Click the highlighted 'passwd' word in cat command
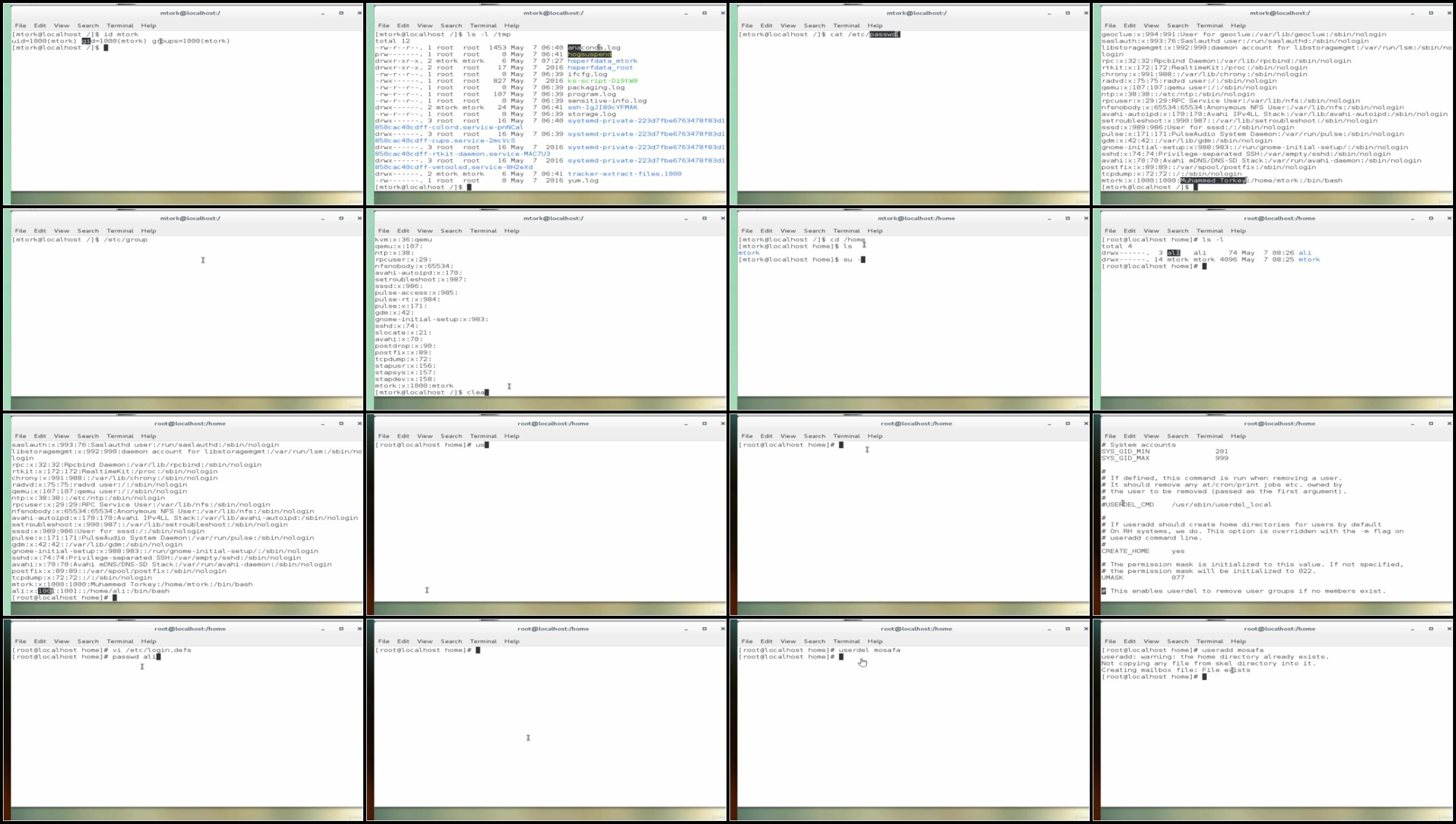The image size is (1456, 824). (x=884, y=34)
